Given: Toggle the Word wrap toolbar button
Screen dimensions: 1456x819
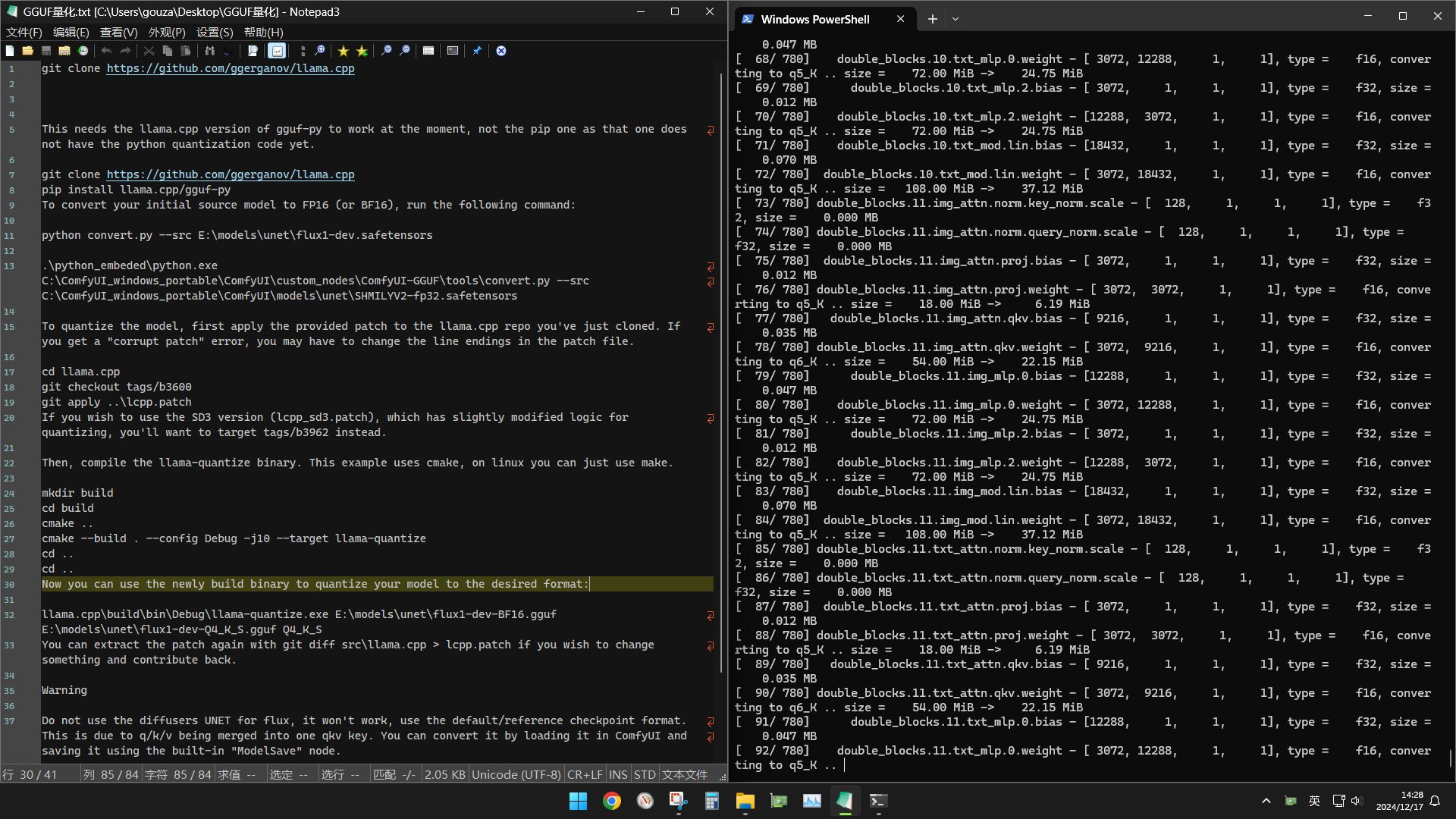Looking at the screenshot, I should click(278, 51).
